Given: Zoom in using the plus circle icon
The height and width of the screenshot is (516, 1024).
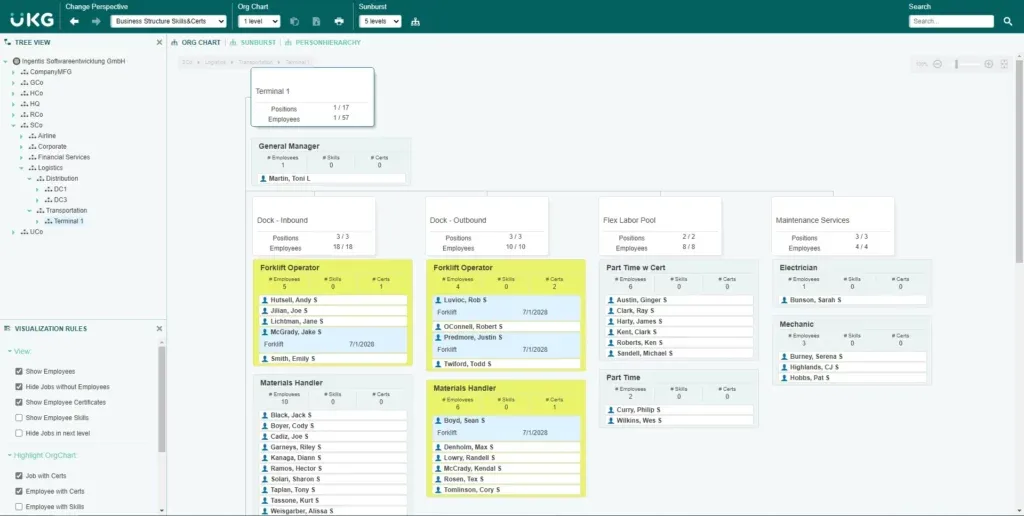Looking at the screenshot, I should (x=989, y=64).
